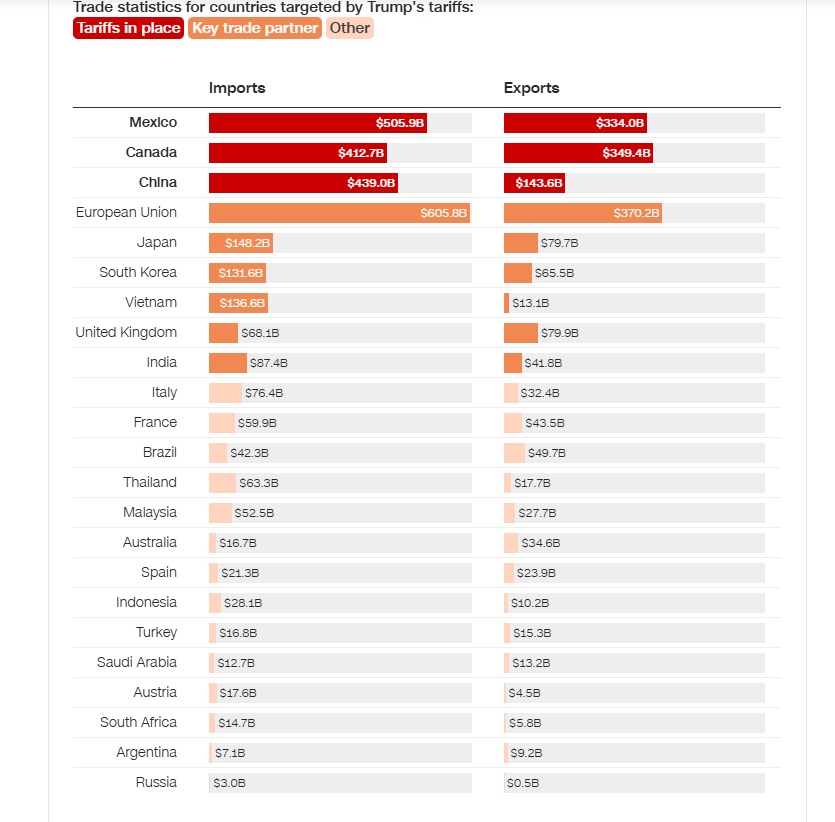Click European Union's $605.8B imports bar
The width and height of the screenshot is (835, 822).
point(339,213)
